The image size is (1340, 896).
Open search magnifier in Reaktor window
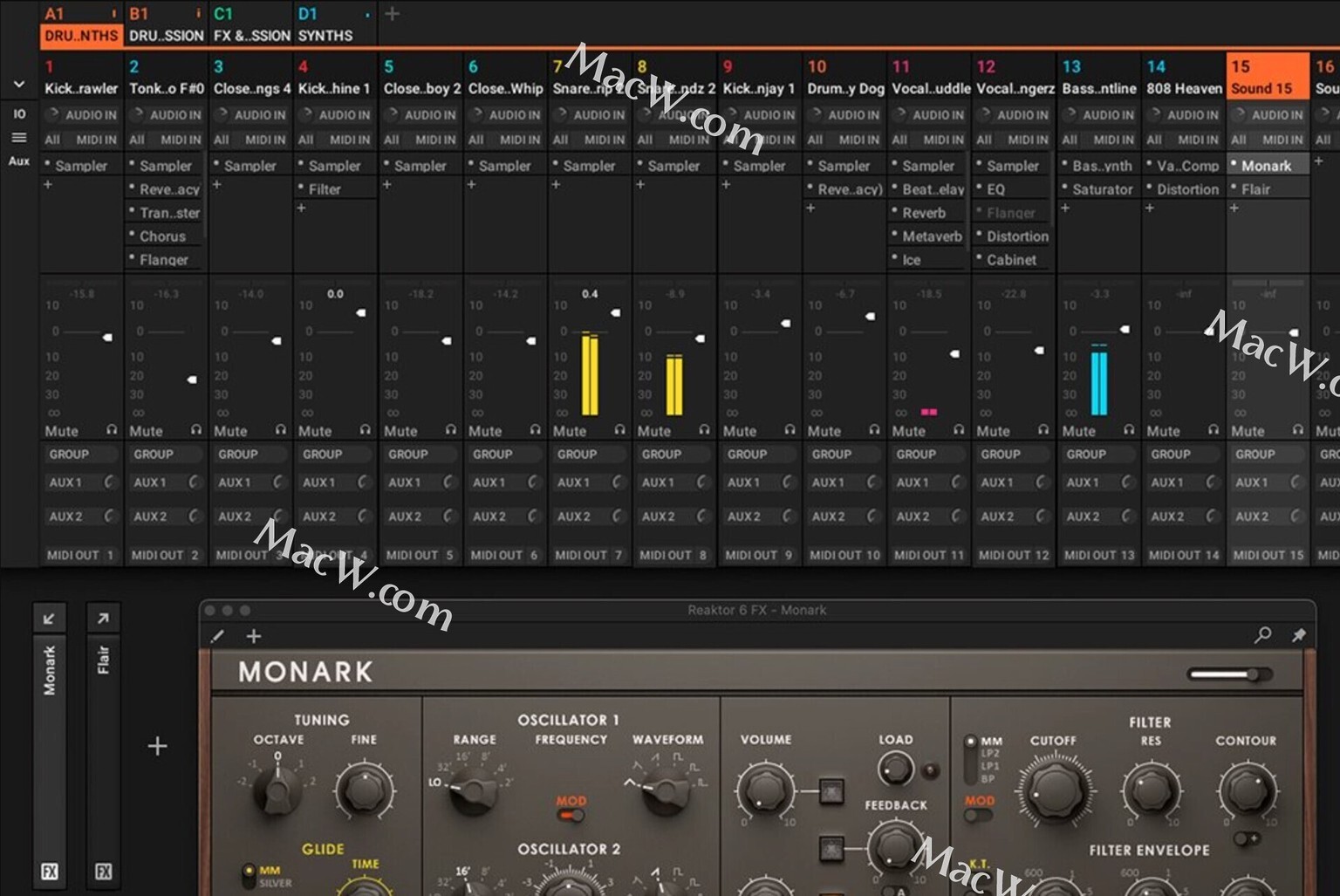point(1262,635)
